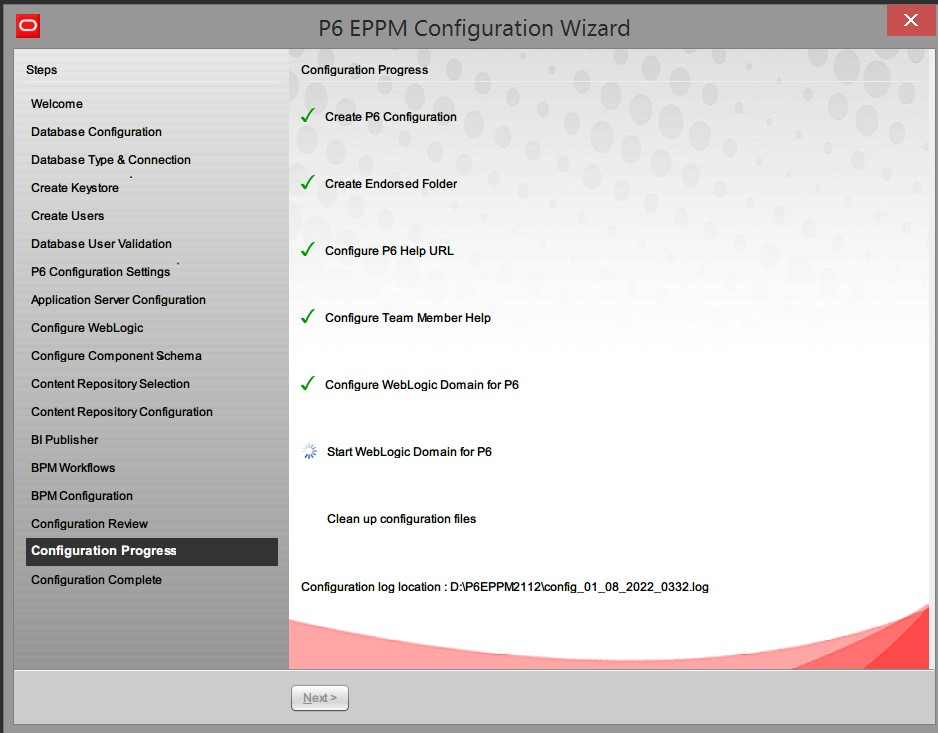Click Configure WebLogic Domain for P6 text
Image resolution: width=938 pixels, height=733 pixels.
pos(422,385)
